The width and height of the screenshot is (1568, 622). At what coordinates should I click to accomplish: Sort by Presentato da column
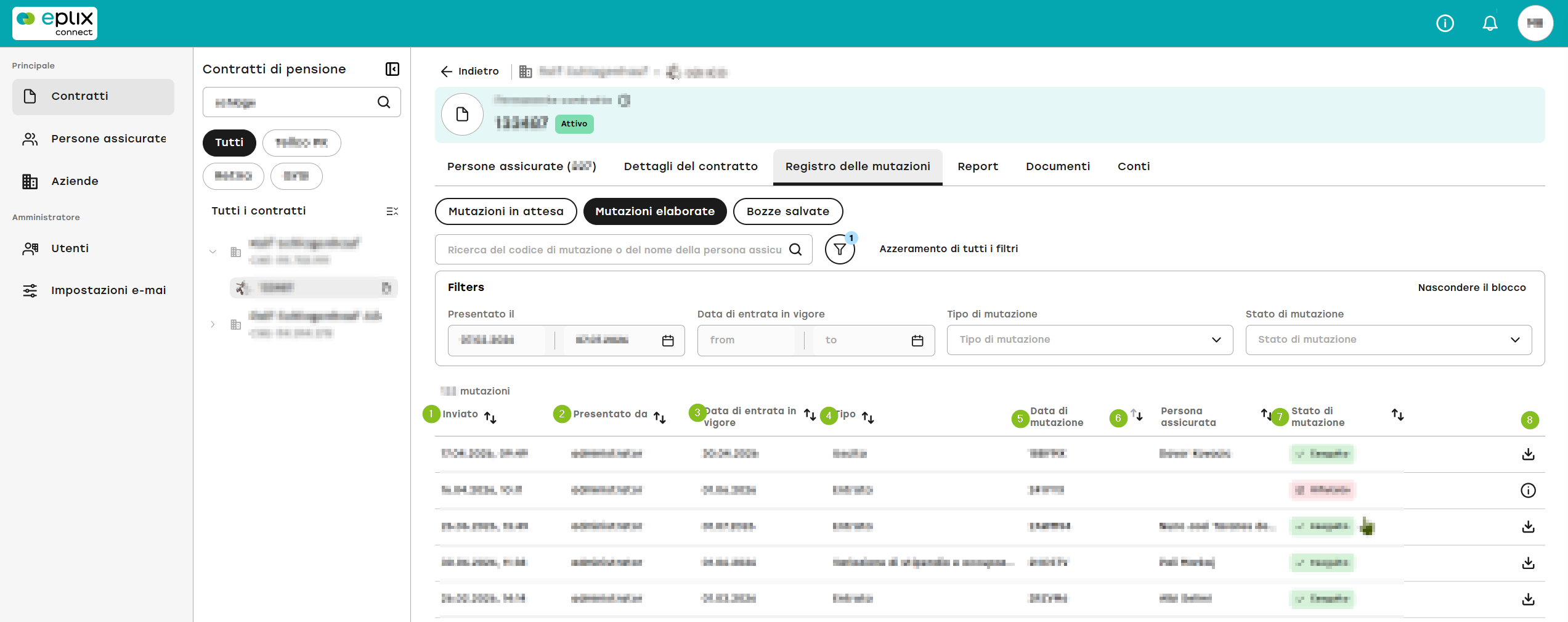tap(660, 417)
